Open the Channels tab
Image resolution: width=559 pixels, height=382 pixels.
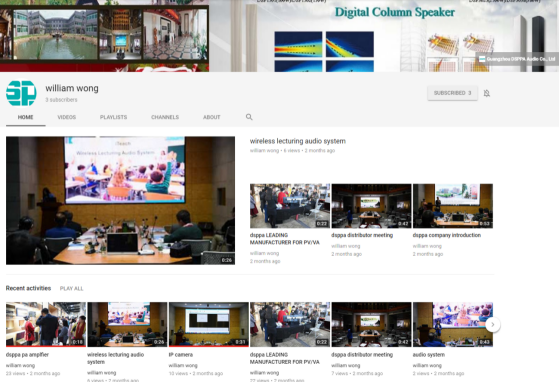[x=165, y=117]
